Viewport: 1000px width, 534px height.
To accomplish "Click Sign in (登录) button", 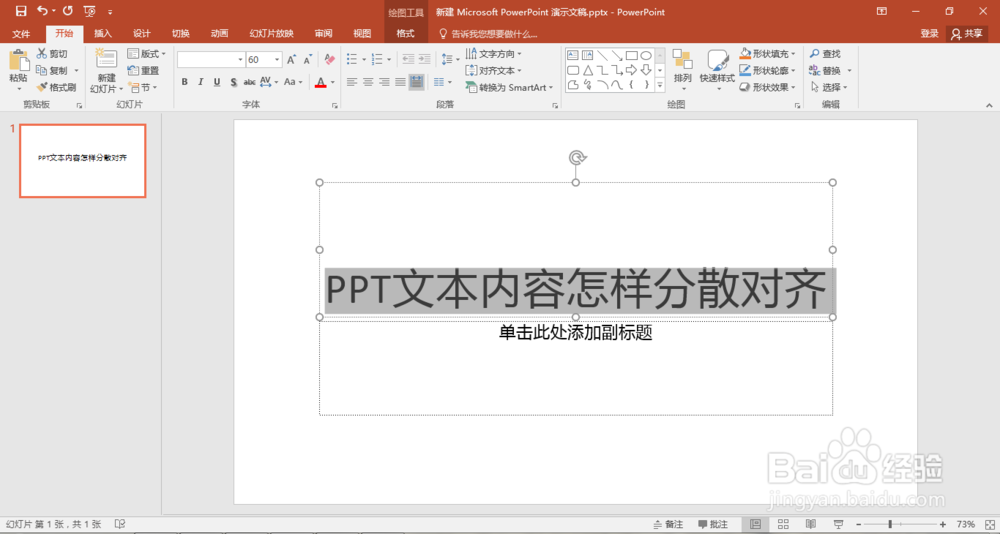I will coord(929,34).
